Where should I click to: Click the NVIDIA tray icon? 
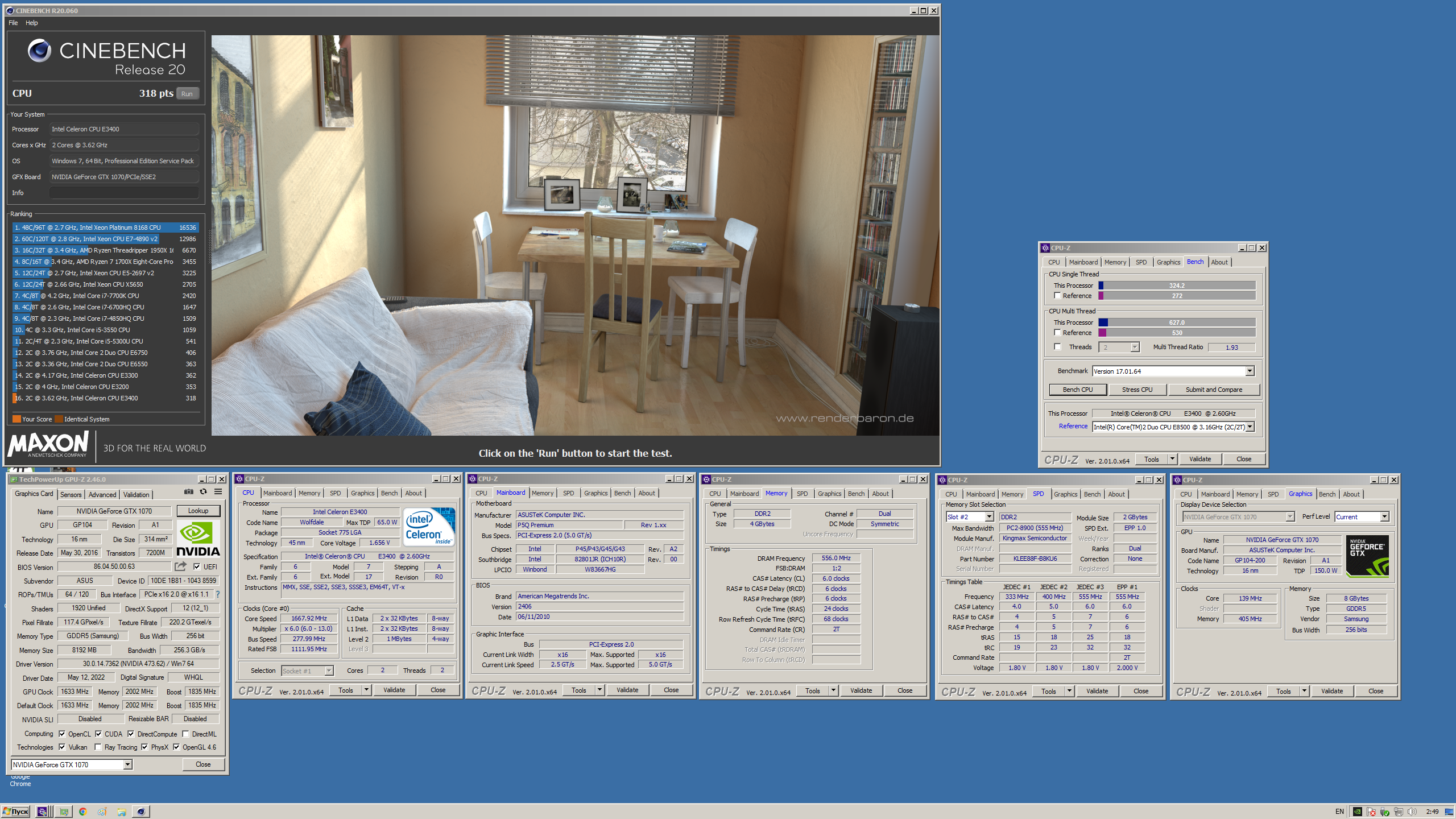click(x=1358, y=812)
